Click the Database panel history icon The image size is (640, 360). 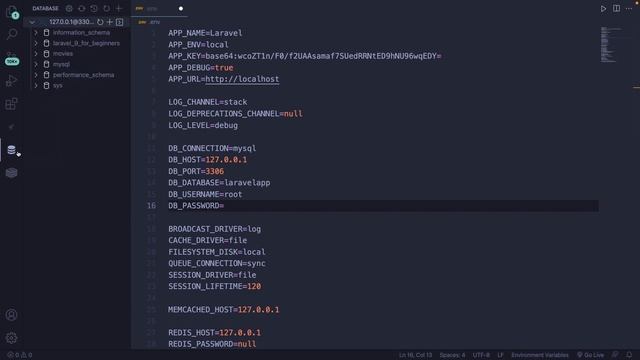pyautogui.click(x=94, y=8)
